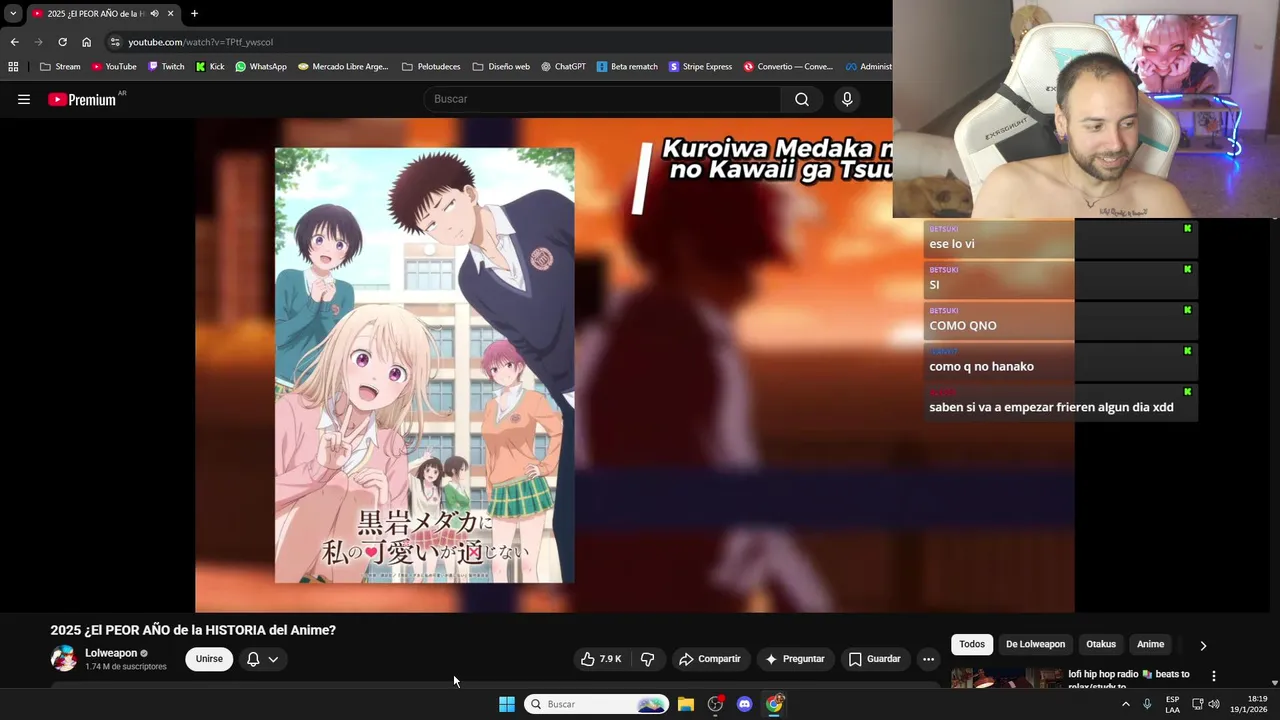Open the Convertio bookmark

point(788,67)
